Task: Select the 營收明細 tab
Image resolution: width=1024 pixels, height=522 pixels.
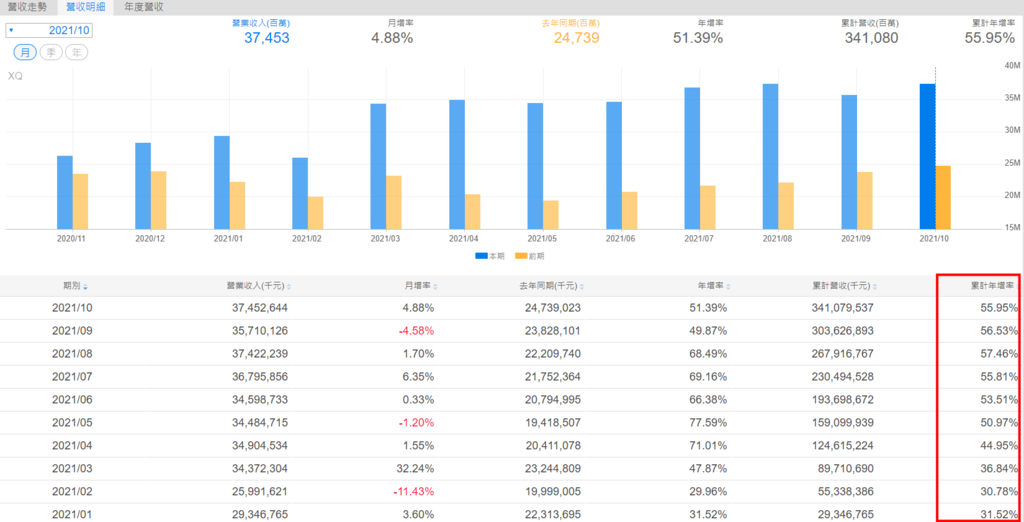Action: (x=84, y=7)
